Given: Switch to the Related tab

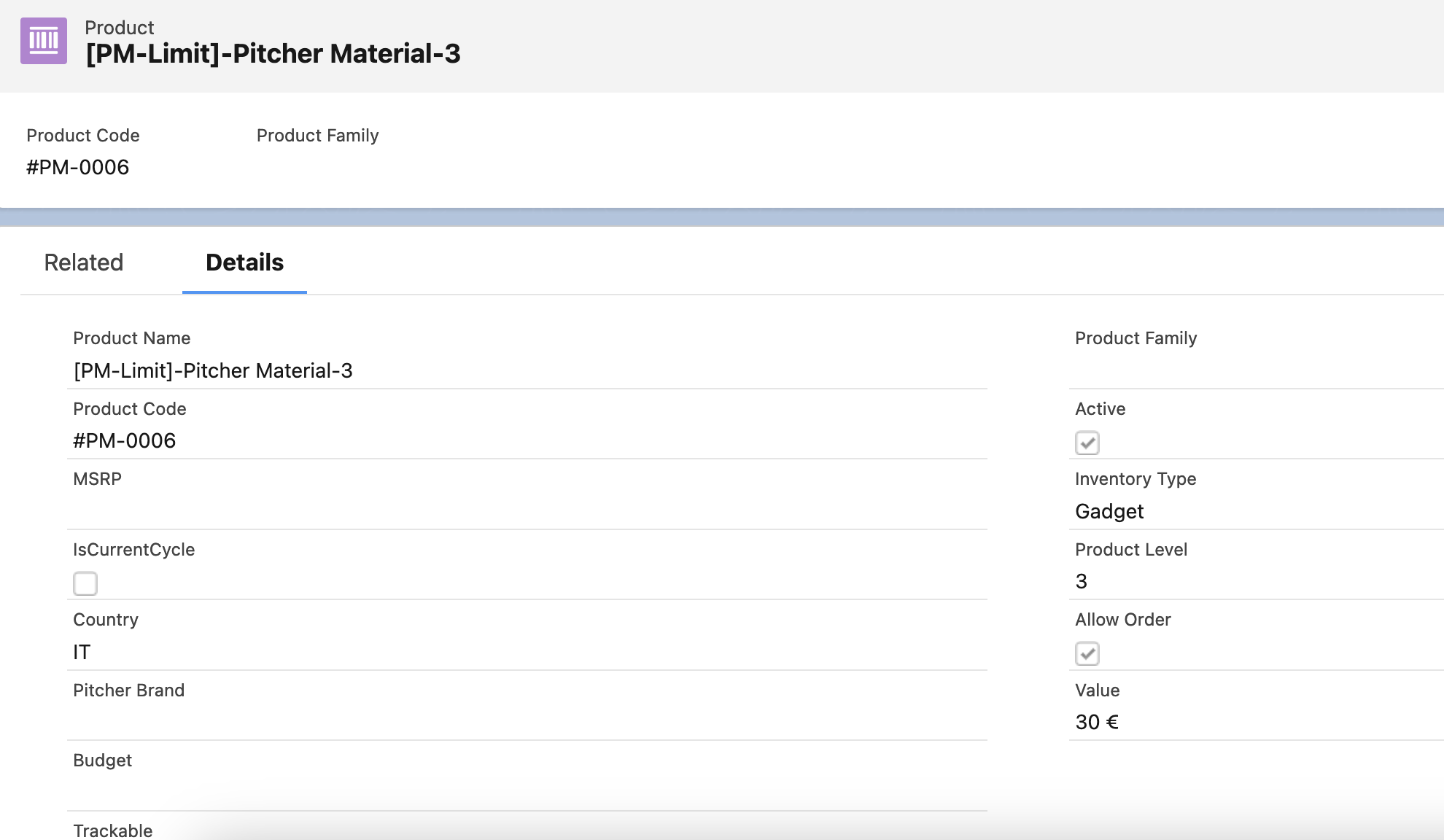Looking at the screenshot, I should 84,262.
